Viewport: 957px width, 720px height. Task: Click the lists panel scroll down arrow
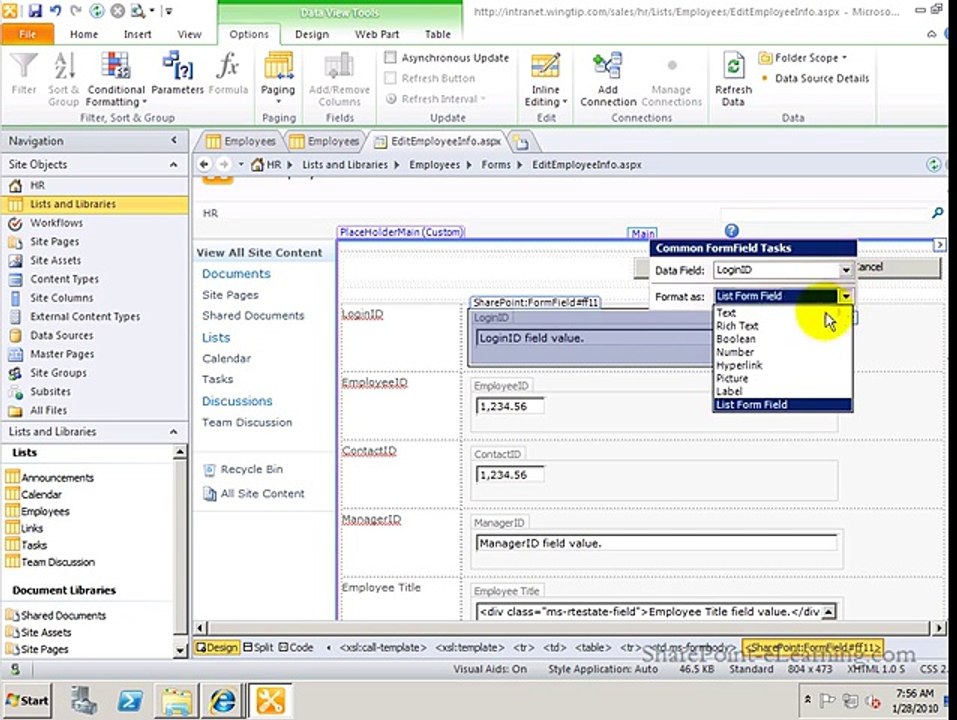(179, 650)
